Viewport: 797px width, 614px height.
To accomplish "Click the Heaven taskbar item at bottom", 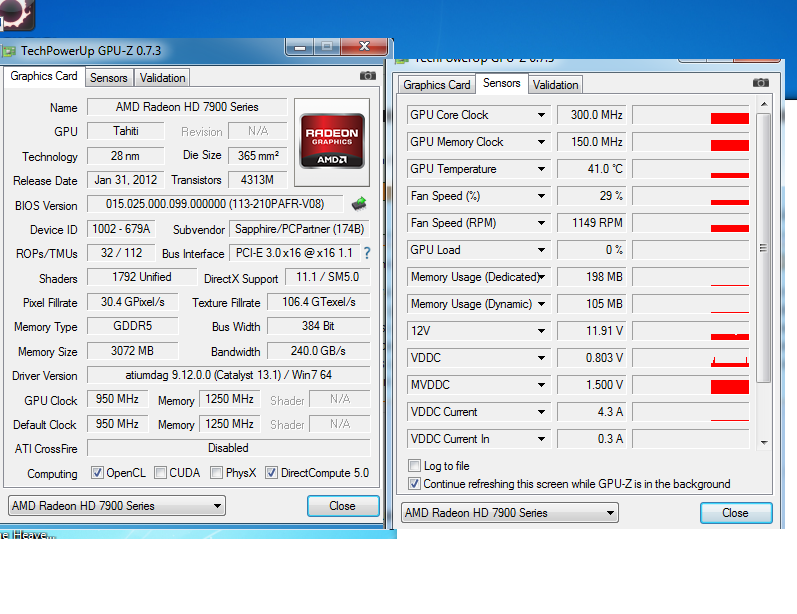I will point(28,534).
